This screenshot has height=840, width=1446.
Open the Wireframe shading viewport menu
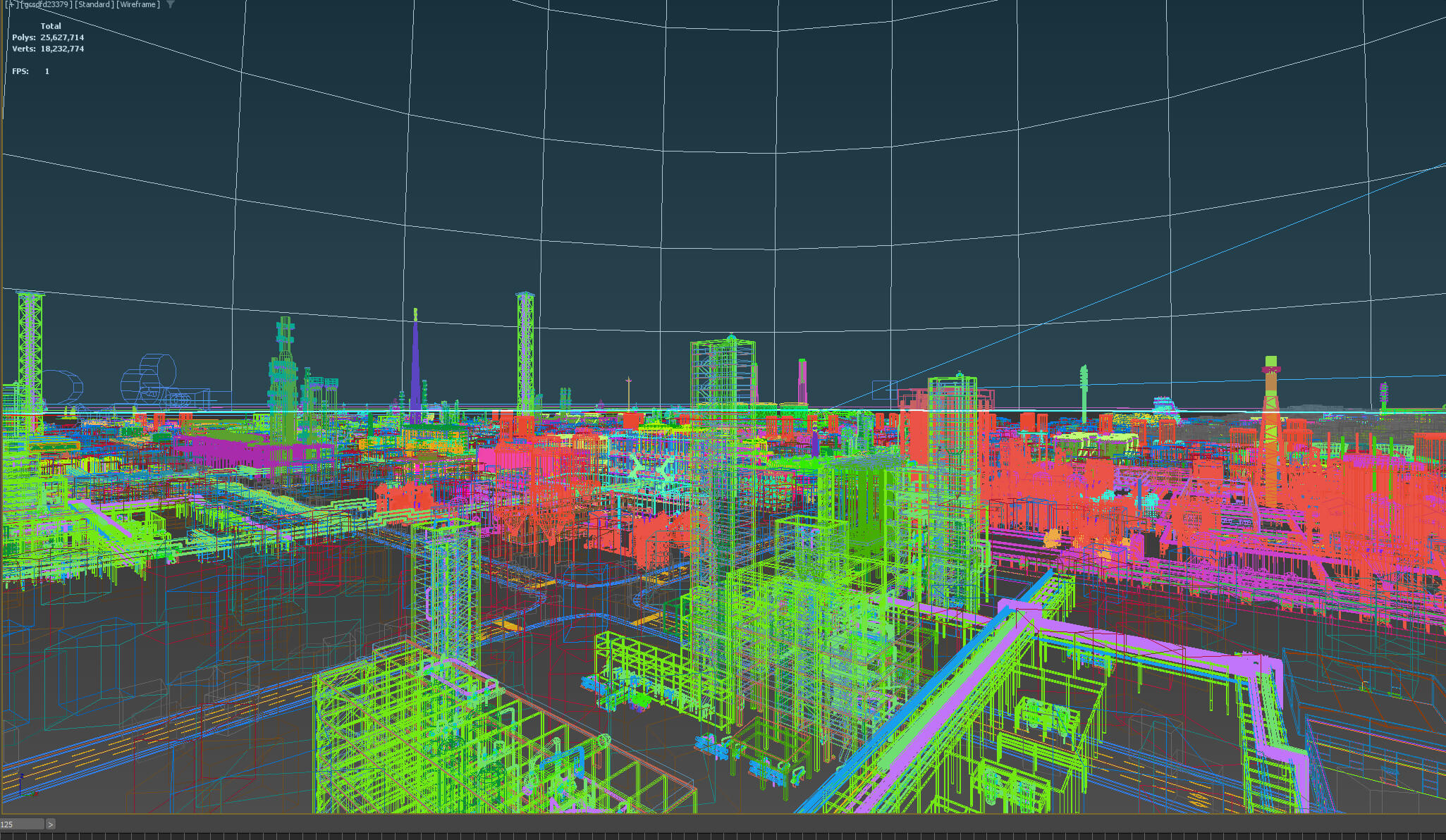tap(138, 4)
